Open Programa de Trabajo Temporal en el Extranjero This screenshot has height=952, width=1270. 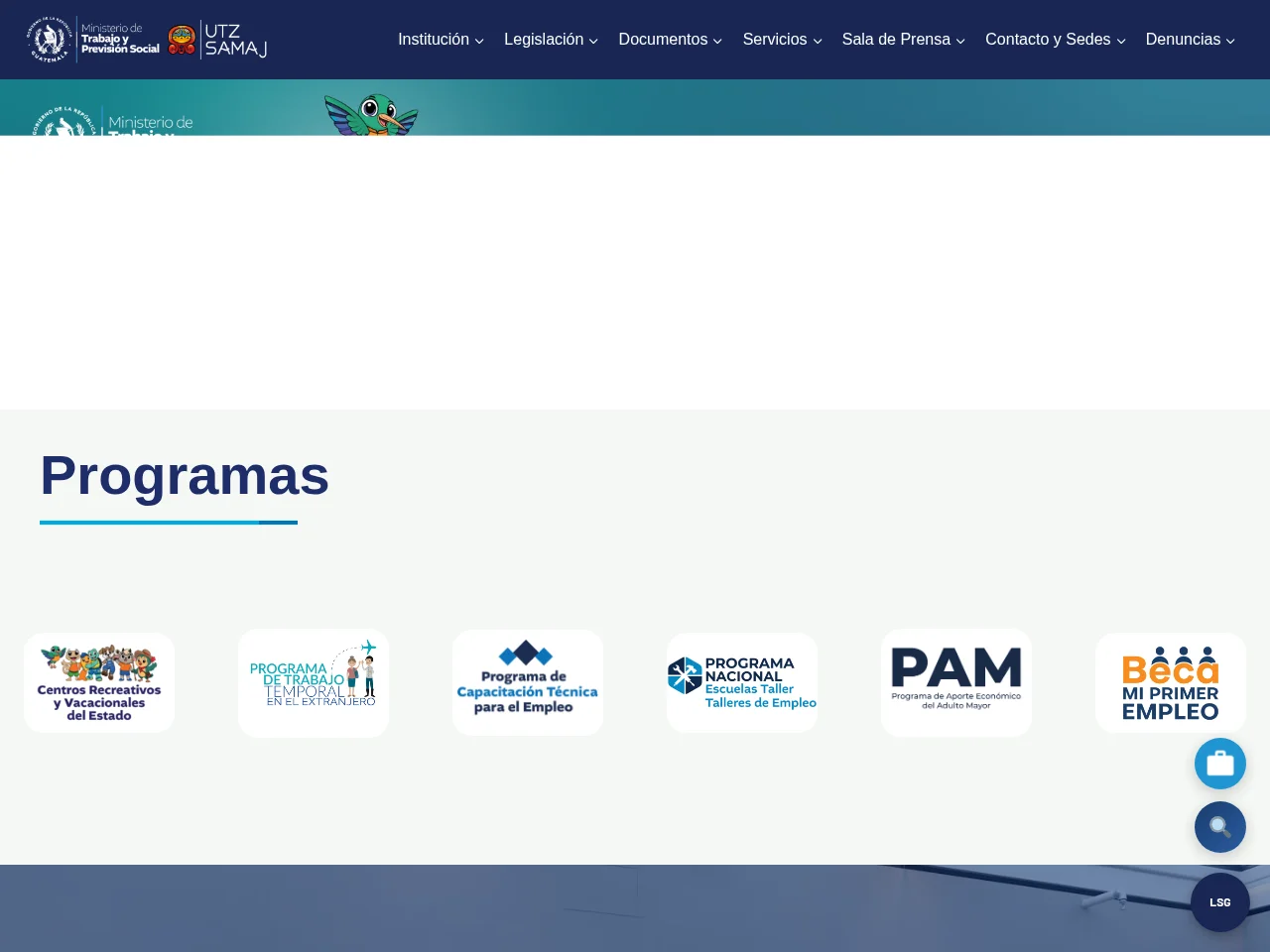coord(314,683)
